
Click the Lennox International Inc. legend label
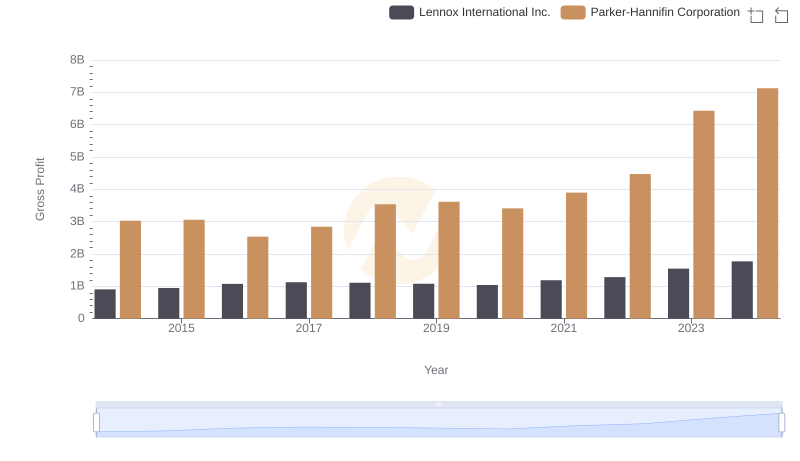click(x=484, y=12)
